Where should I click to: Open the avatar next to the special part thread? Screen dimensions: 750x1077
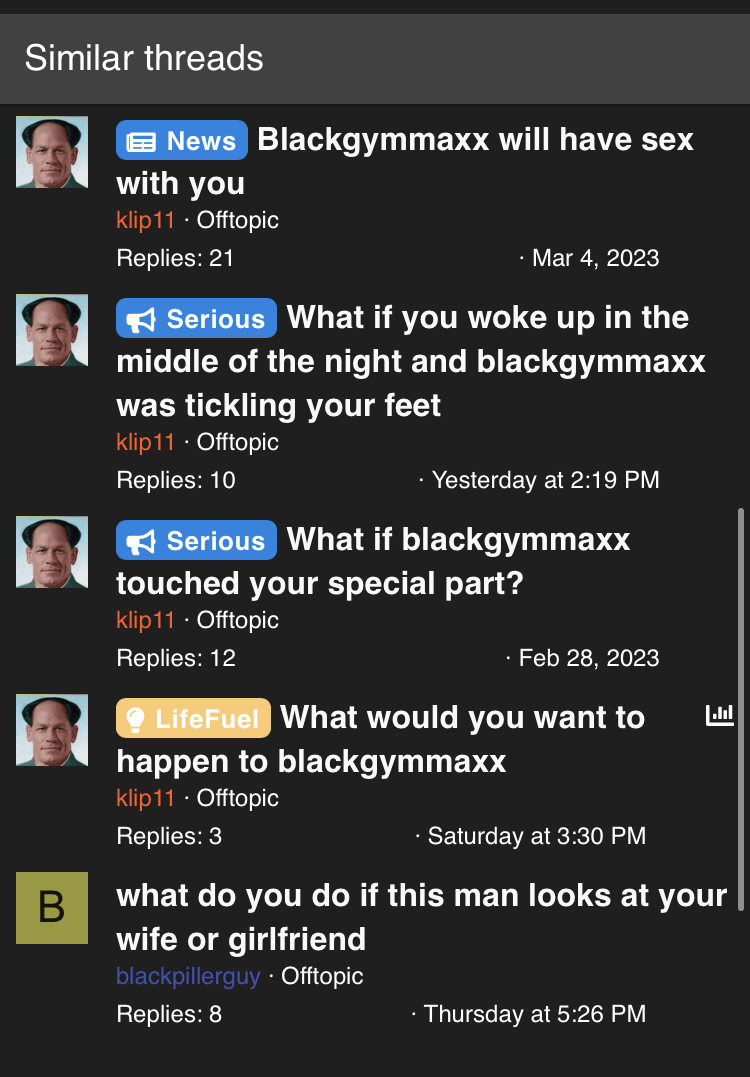point(52,552)
